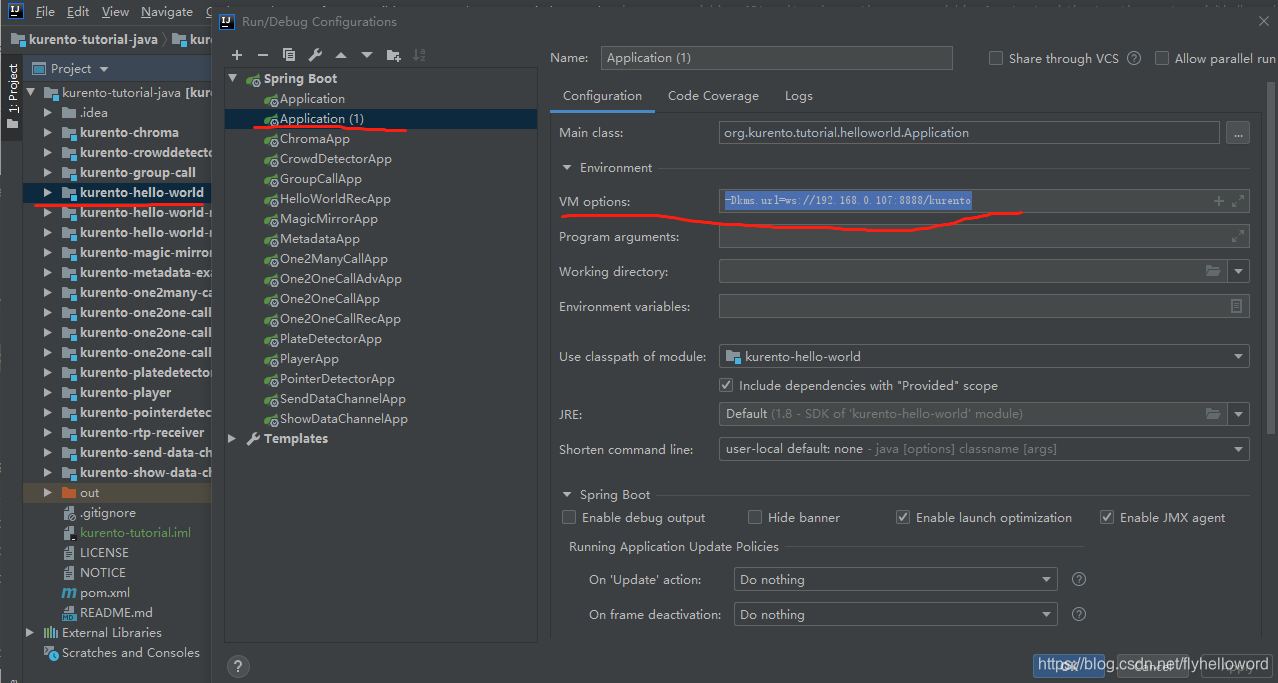This screenshot has width=1278, height=683.
Task: Toggle Enable launch optimization checkbox
Action: [x=903, y=517]
